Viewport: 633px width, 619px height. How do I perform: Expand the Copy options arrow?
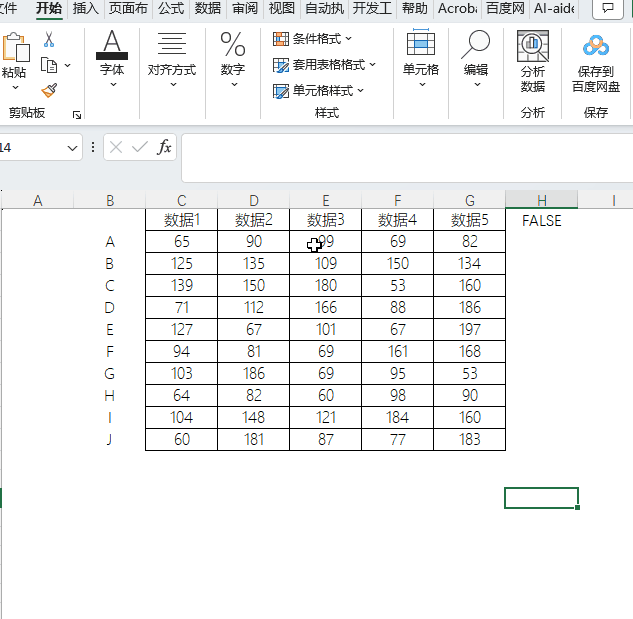pos(67,65)
